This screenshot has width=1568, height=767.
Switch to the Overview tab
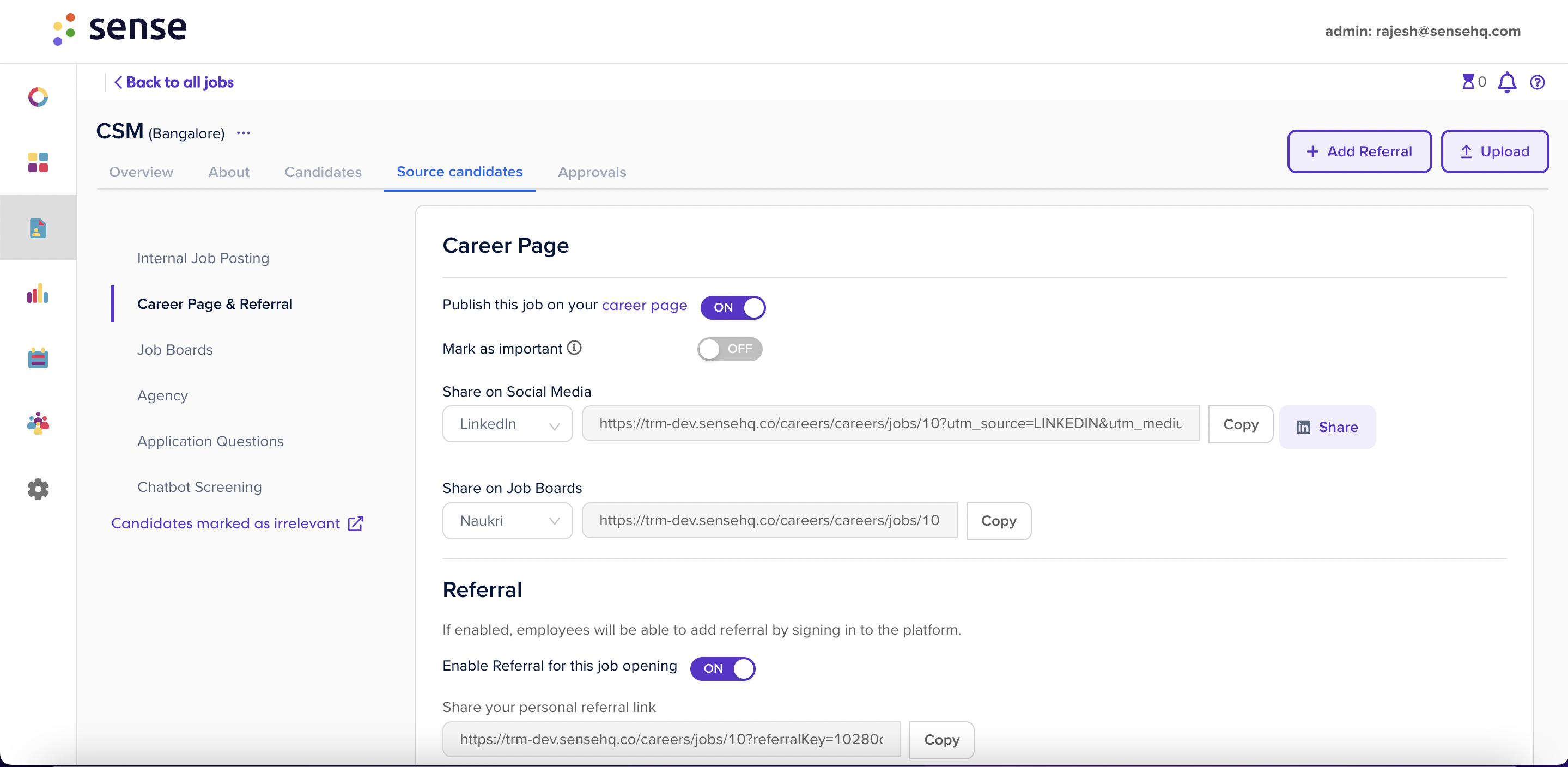click(x=141, y=172)
